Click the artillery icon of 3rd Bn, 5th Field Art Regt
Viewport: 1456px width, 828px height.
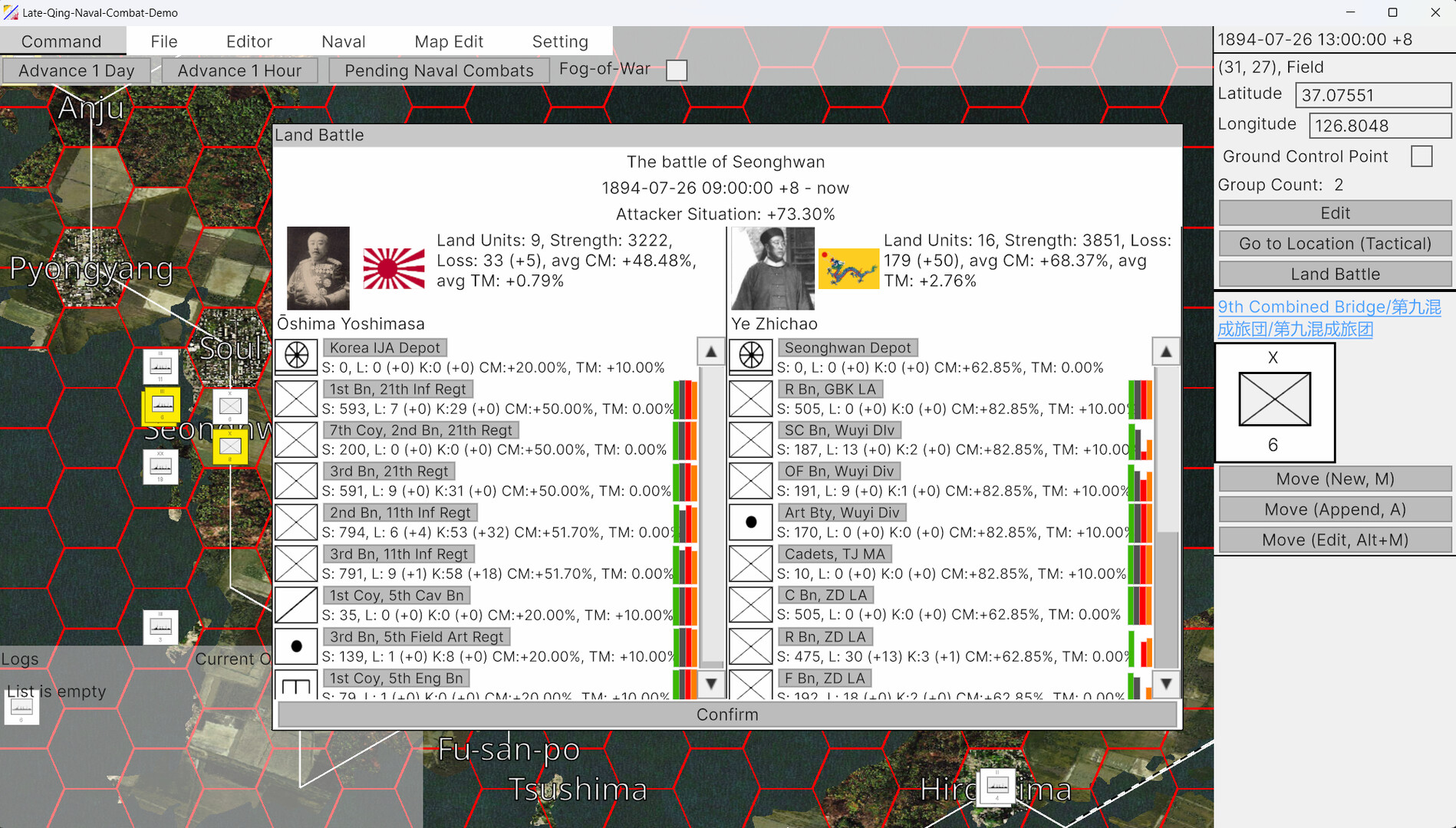[296, 646]
